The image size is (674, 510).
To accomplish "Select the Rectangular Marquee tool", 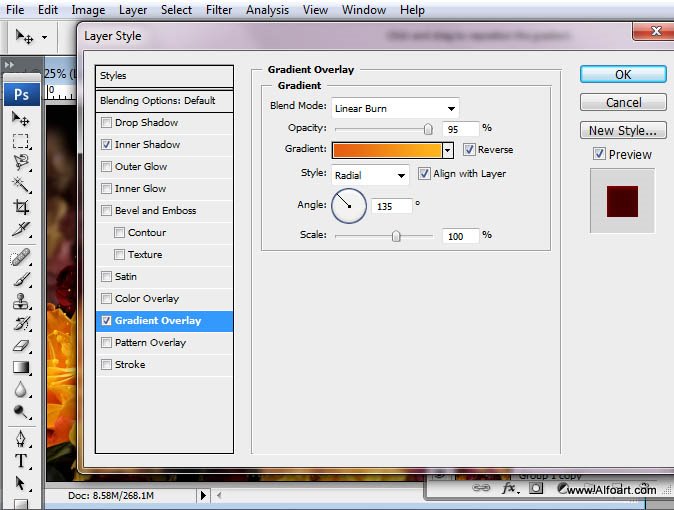I will click(x=20, y=141).
